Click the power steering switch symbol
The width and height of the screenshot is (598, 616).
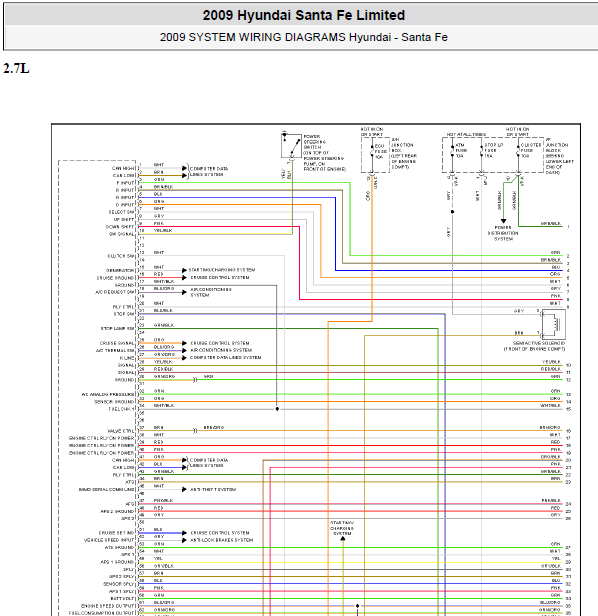[x=291, y=146]
